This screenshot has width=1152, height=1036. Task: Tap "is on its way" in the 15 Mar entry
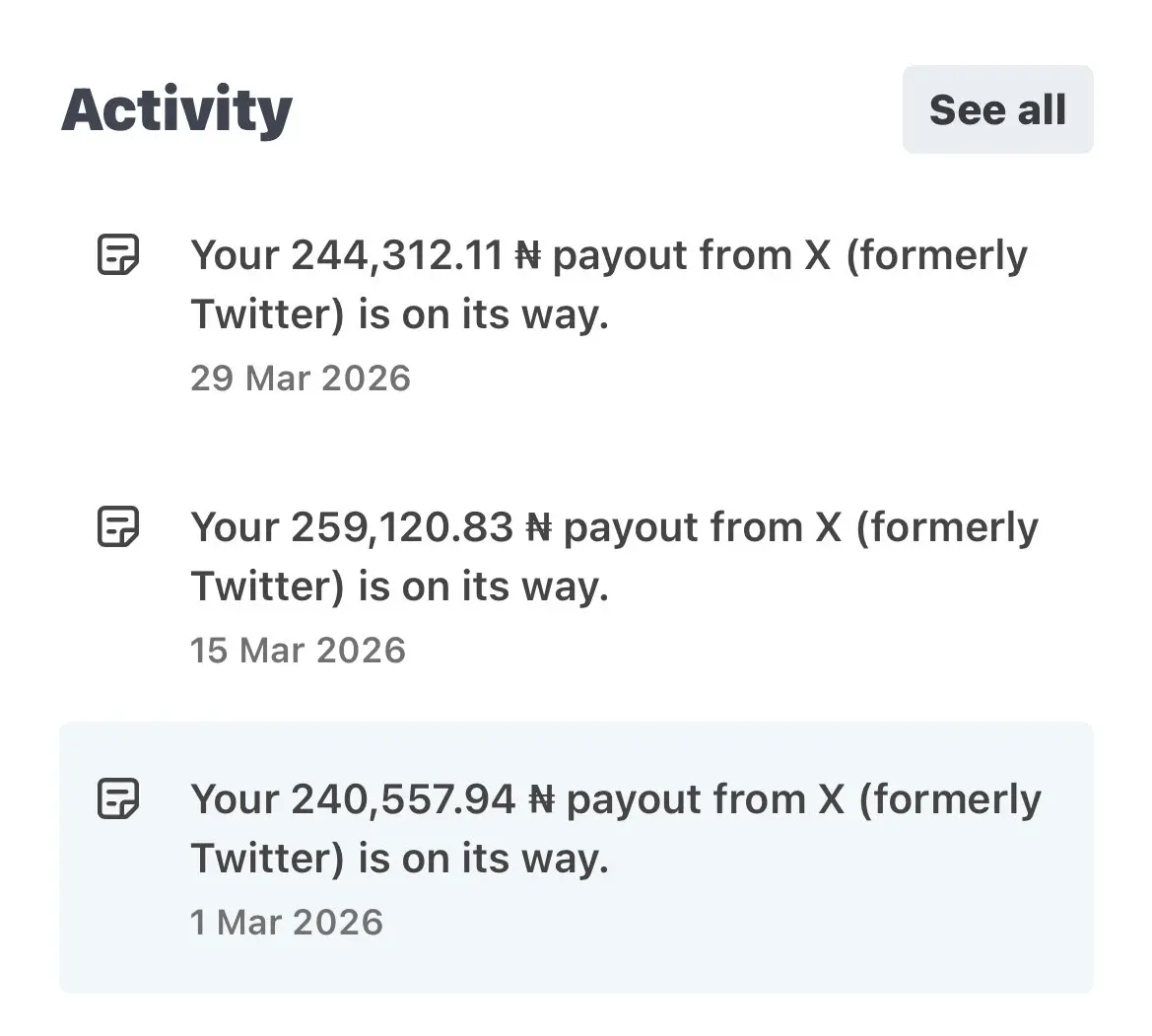483,587
